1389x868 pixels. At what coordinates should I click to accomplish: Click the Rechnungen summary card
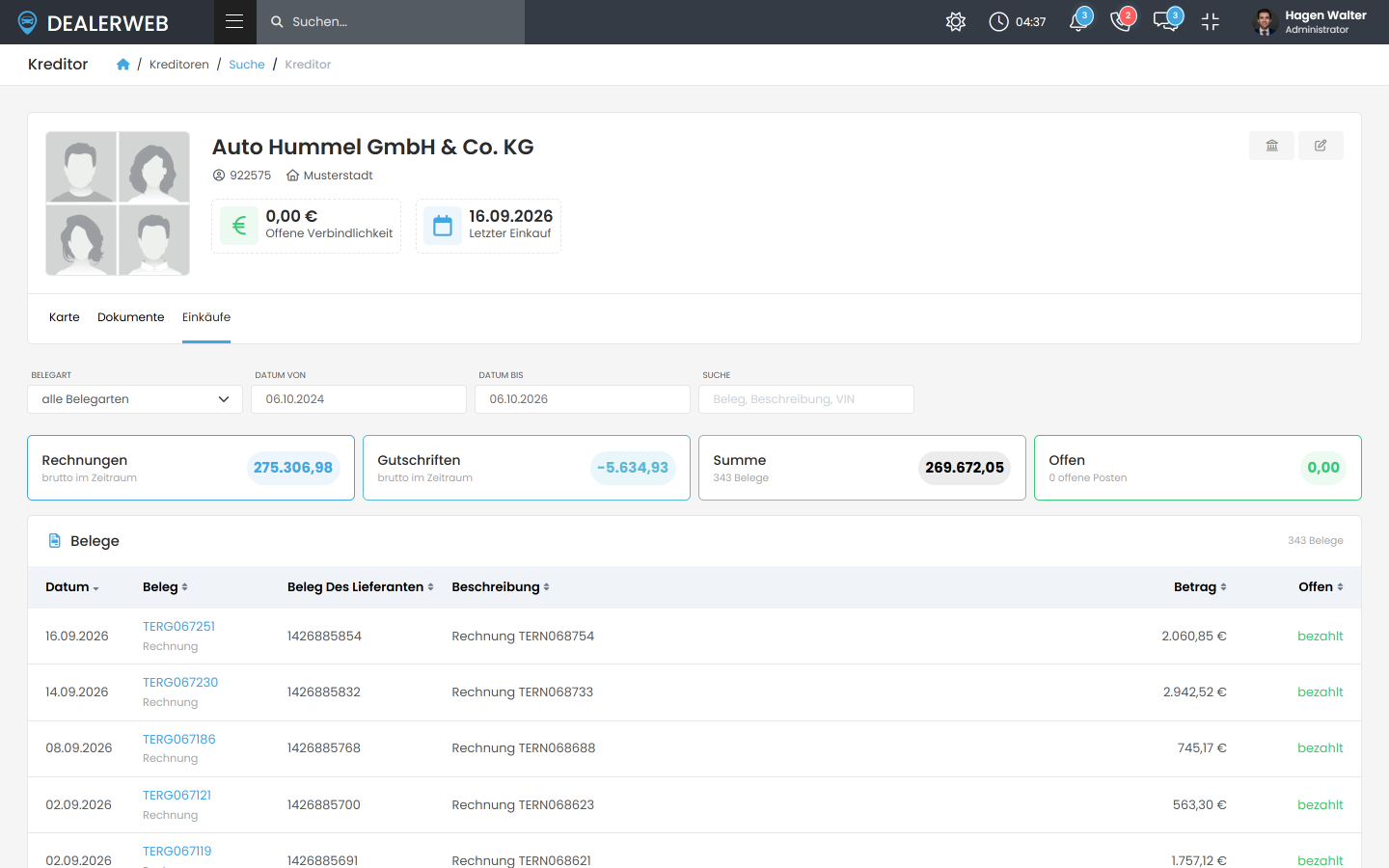coord(191,468)
